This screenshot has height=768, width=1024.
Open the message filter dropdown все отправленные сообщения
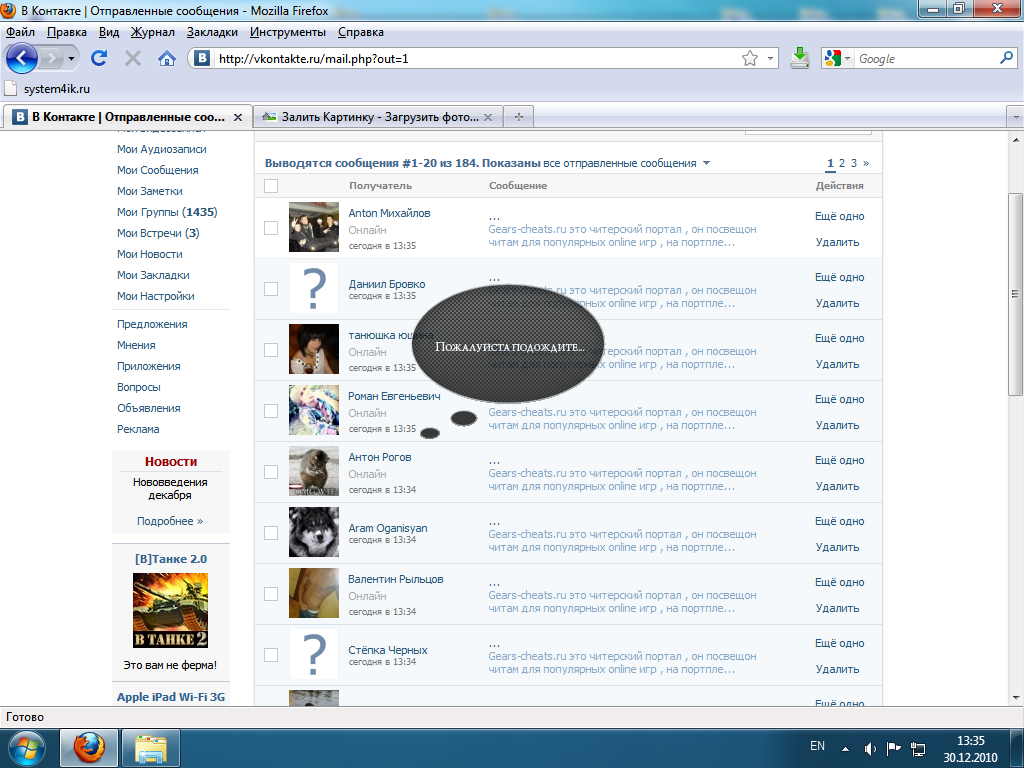(626, 163)
